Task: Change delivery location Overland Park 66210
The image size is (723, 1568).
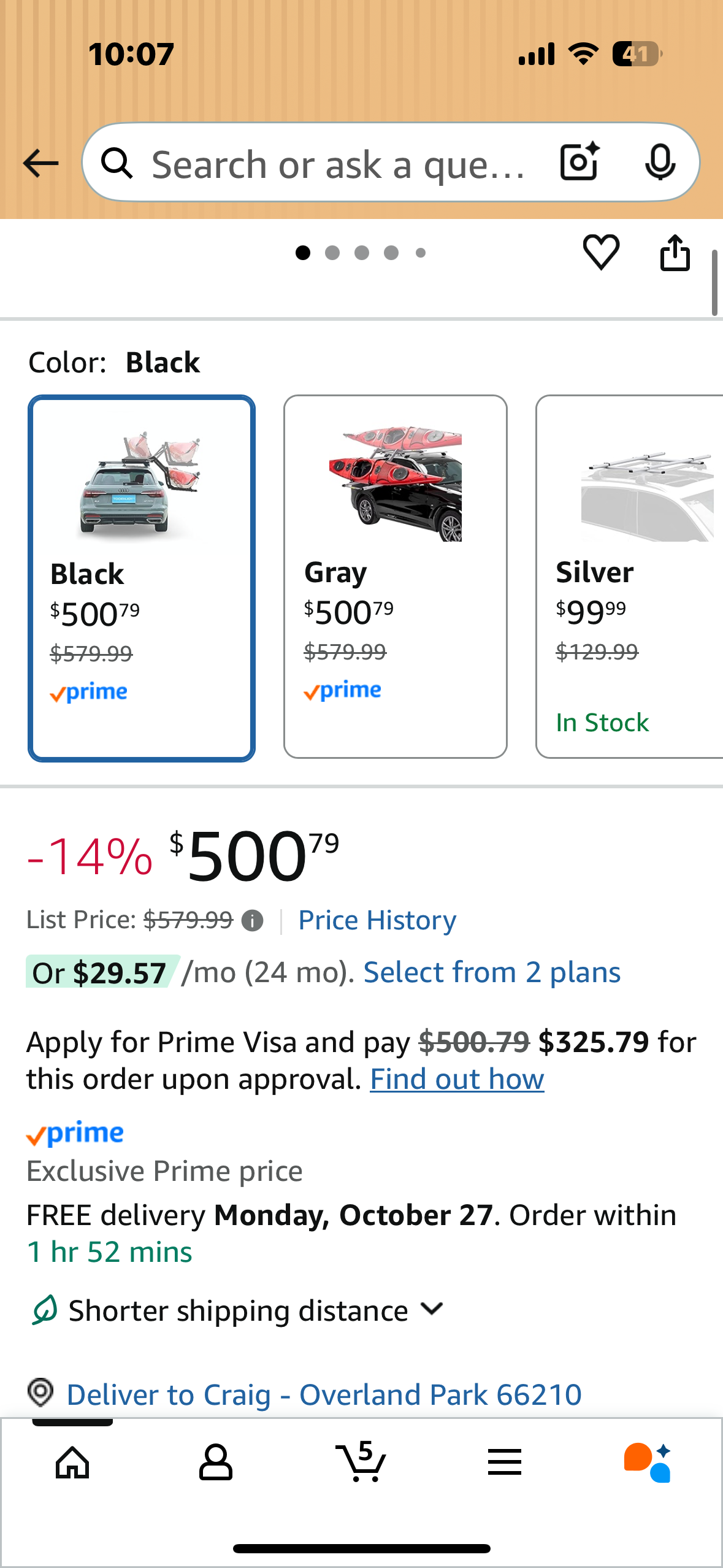Action: [324, 1394]
